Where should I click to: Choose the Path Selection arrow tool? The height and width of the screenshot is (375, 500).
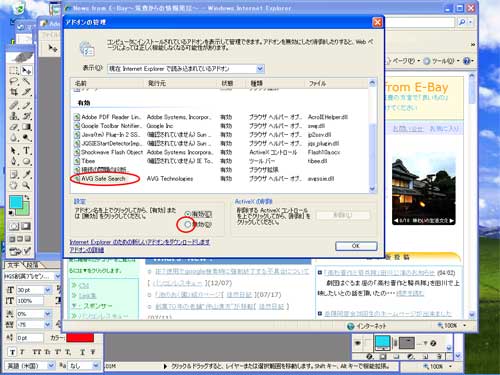[14, 151]
